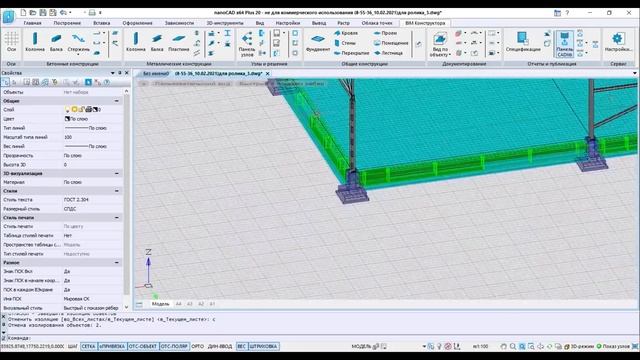Collapse the Стили properties section
This screenshot has height=360, width=640.
pos(117,191)
